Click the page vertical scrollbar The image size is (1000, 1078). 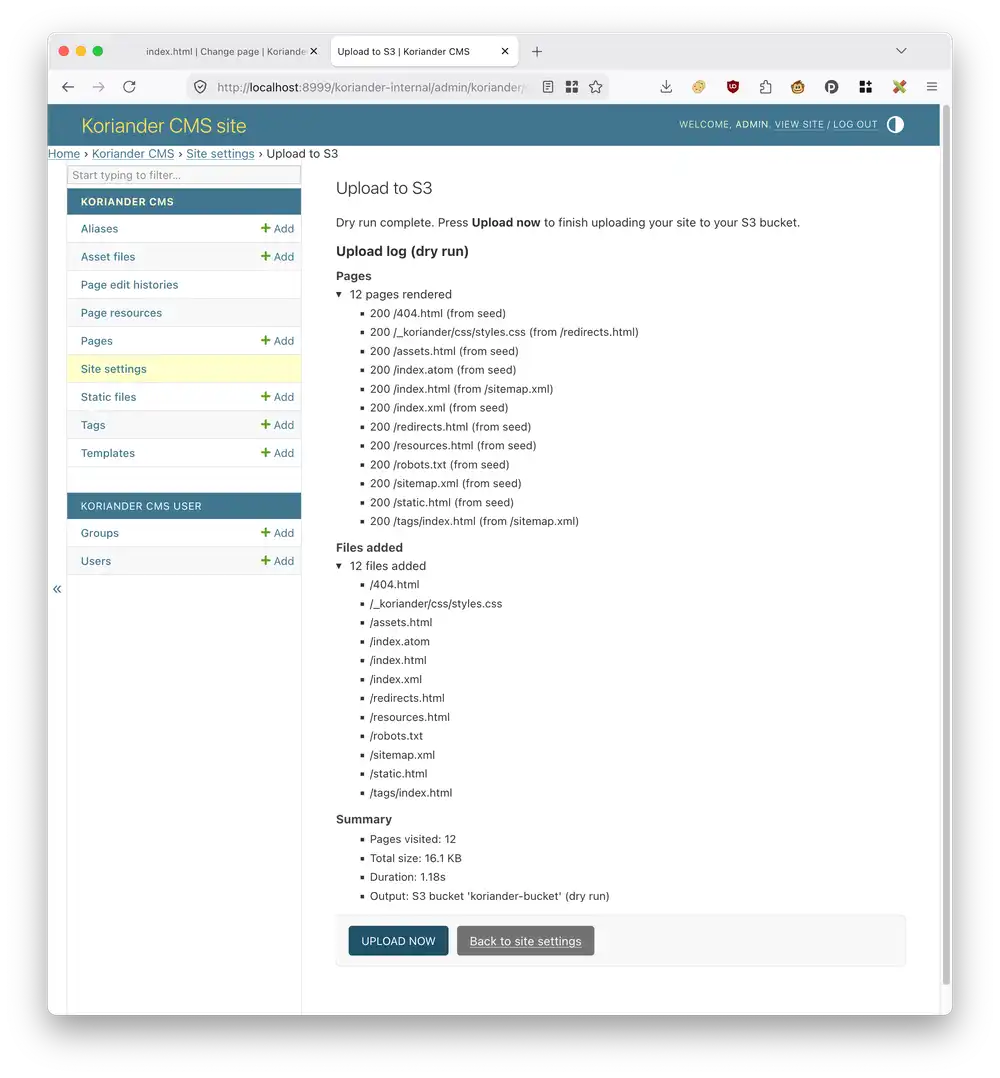tap(946, 544)
